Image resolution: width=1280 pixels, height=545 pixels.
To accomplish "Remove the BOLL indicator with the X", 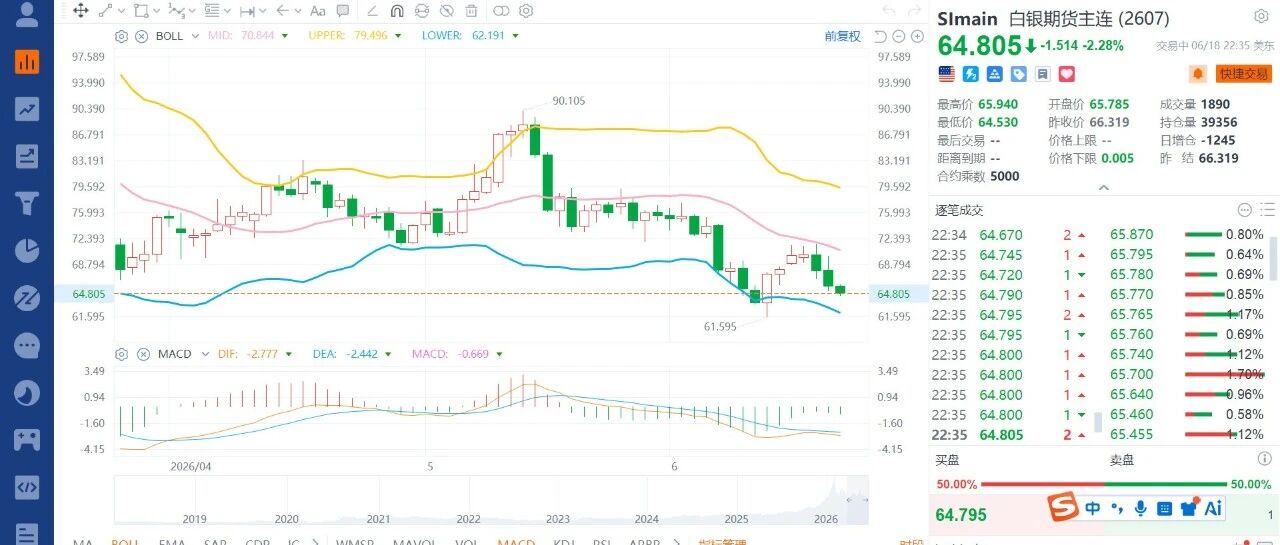I will (141, 36).
